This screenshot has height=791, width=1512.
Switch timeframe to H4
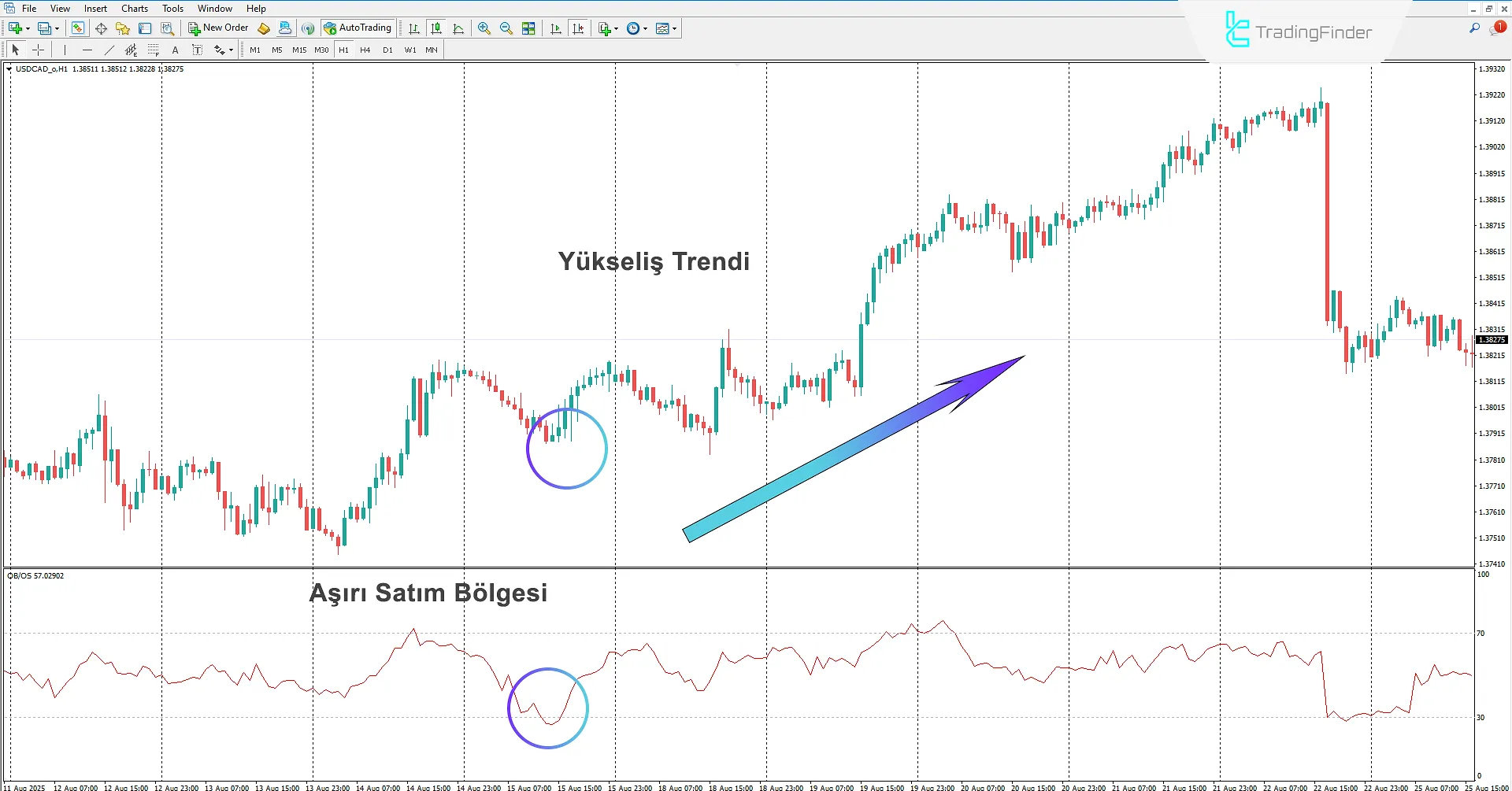click(x=365, y=49)
